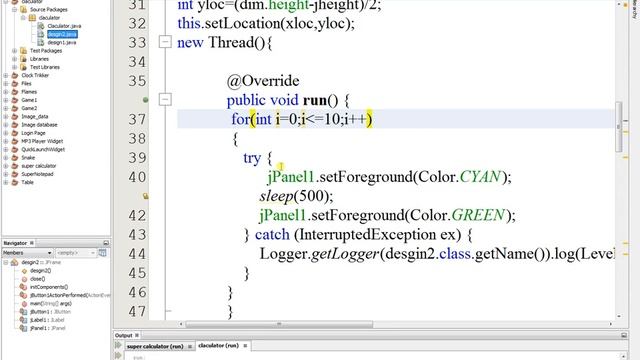Collapse the run() method code fold
The image size is (640, 360).
coord(165,99)
